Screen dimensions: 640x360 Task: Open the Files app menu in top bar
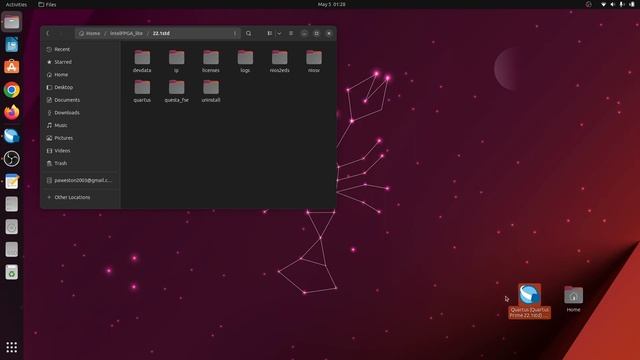(x=47, y=4)
